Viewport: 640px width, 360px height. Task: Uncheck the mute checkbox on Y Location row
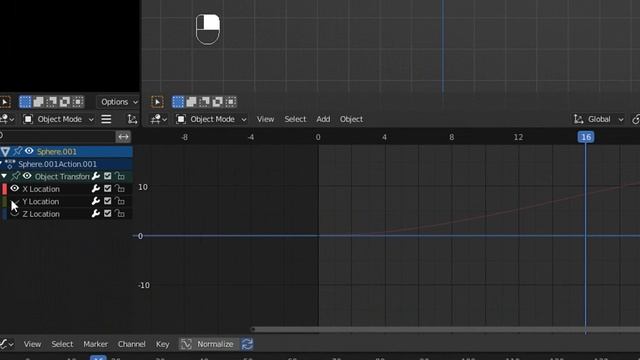108,201
